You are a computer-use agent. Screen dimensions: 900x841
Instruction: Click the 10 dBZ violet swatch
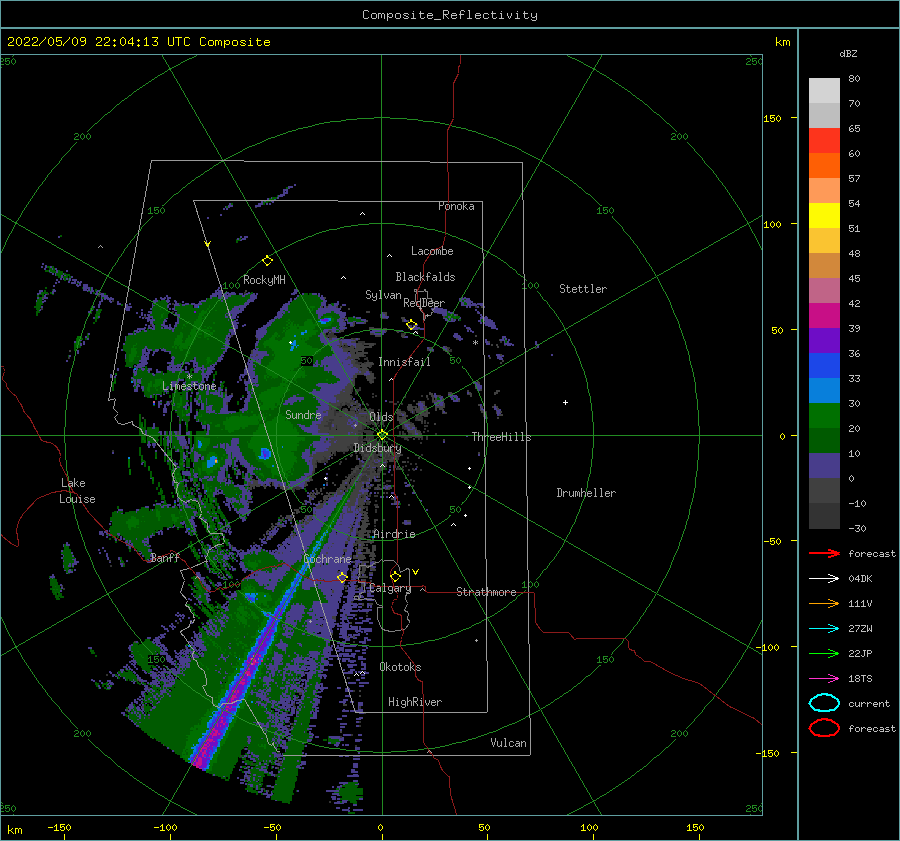pos(824,466)
